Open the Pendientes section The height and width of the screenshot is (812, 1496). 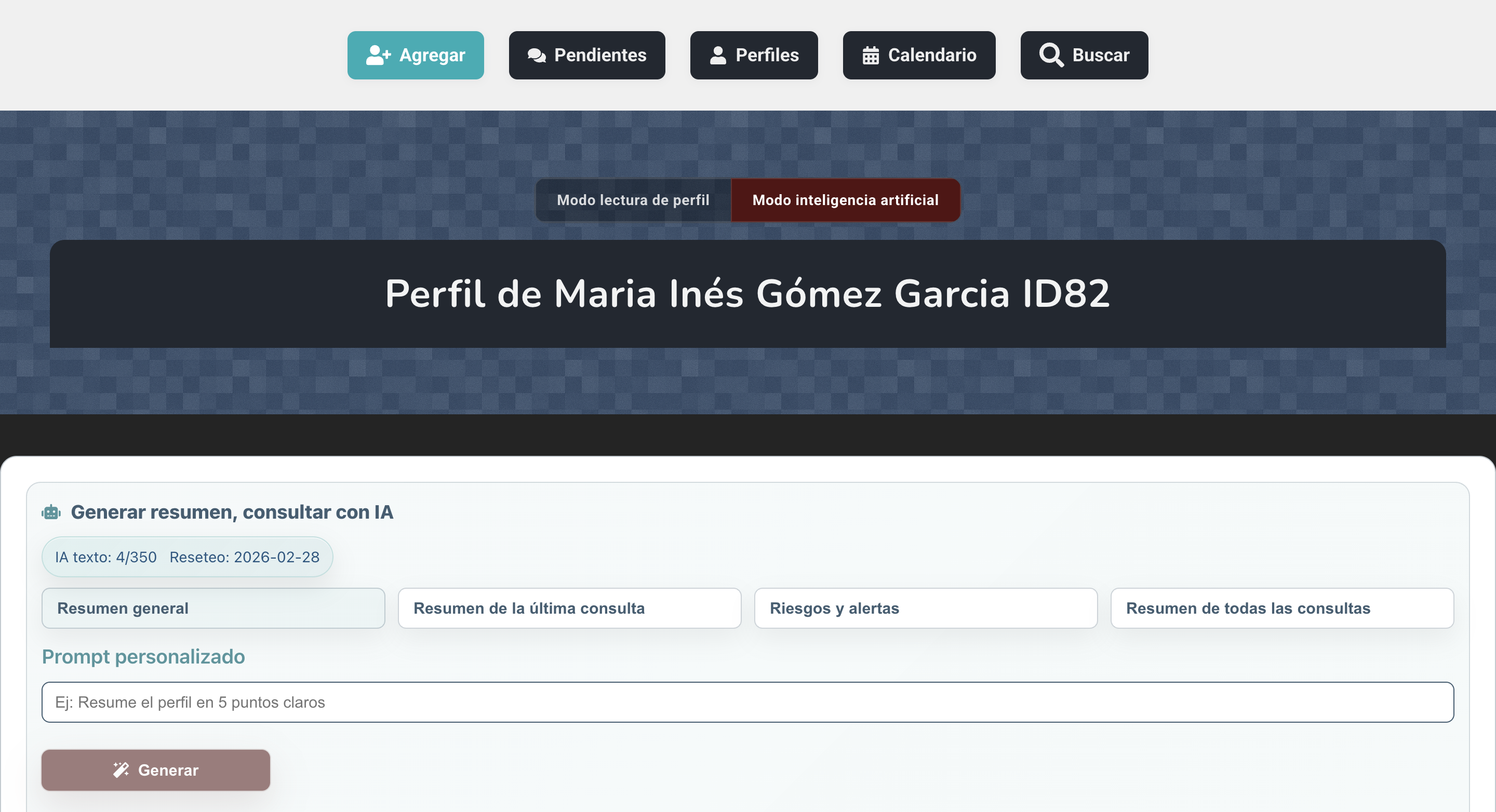[x=586, y=55]
